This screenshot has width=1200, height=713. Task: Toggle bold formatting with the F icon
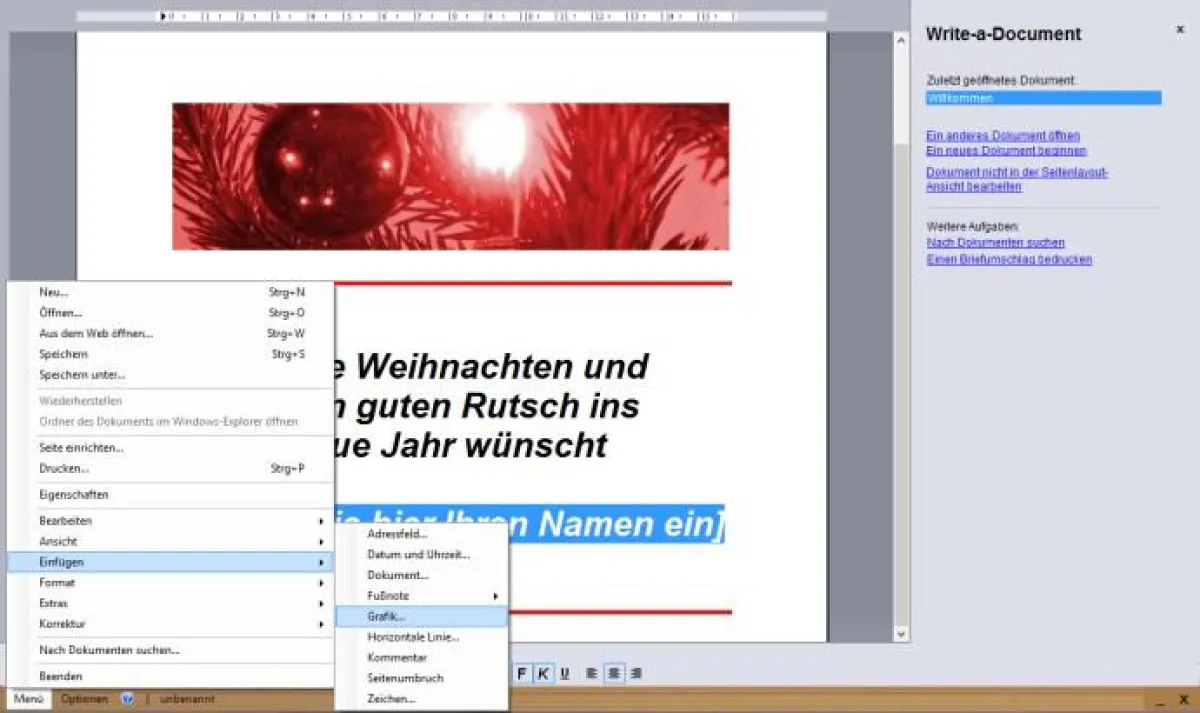520,673
